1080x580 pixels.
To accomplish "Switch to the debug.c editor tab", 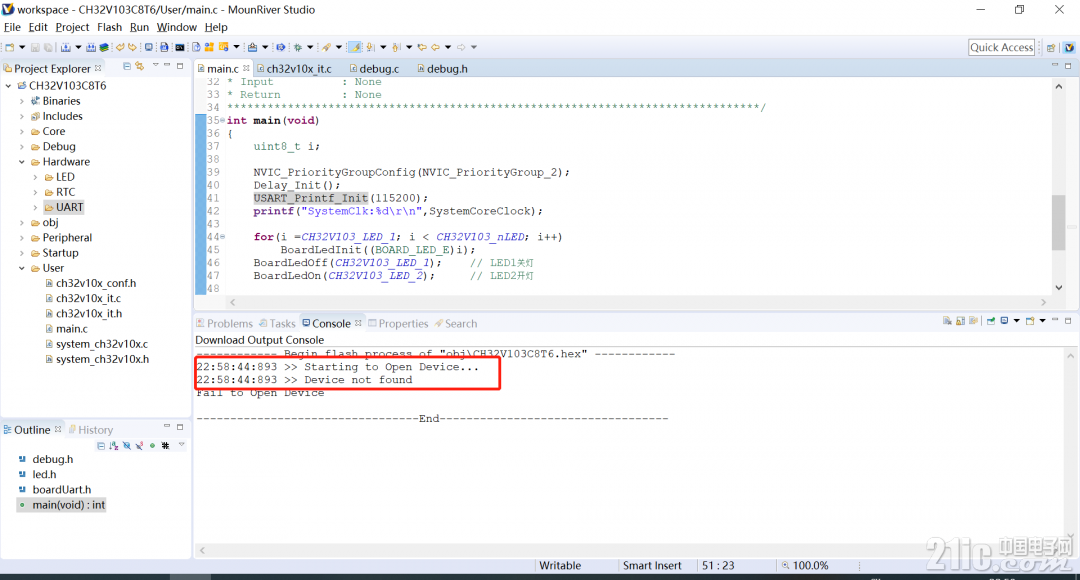I will click(374, 69).
